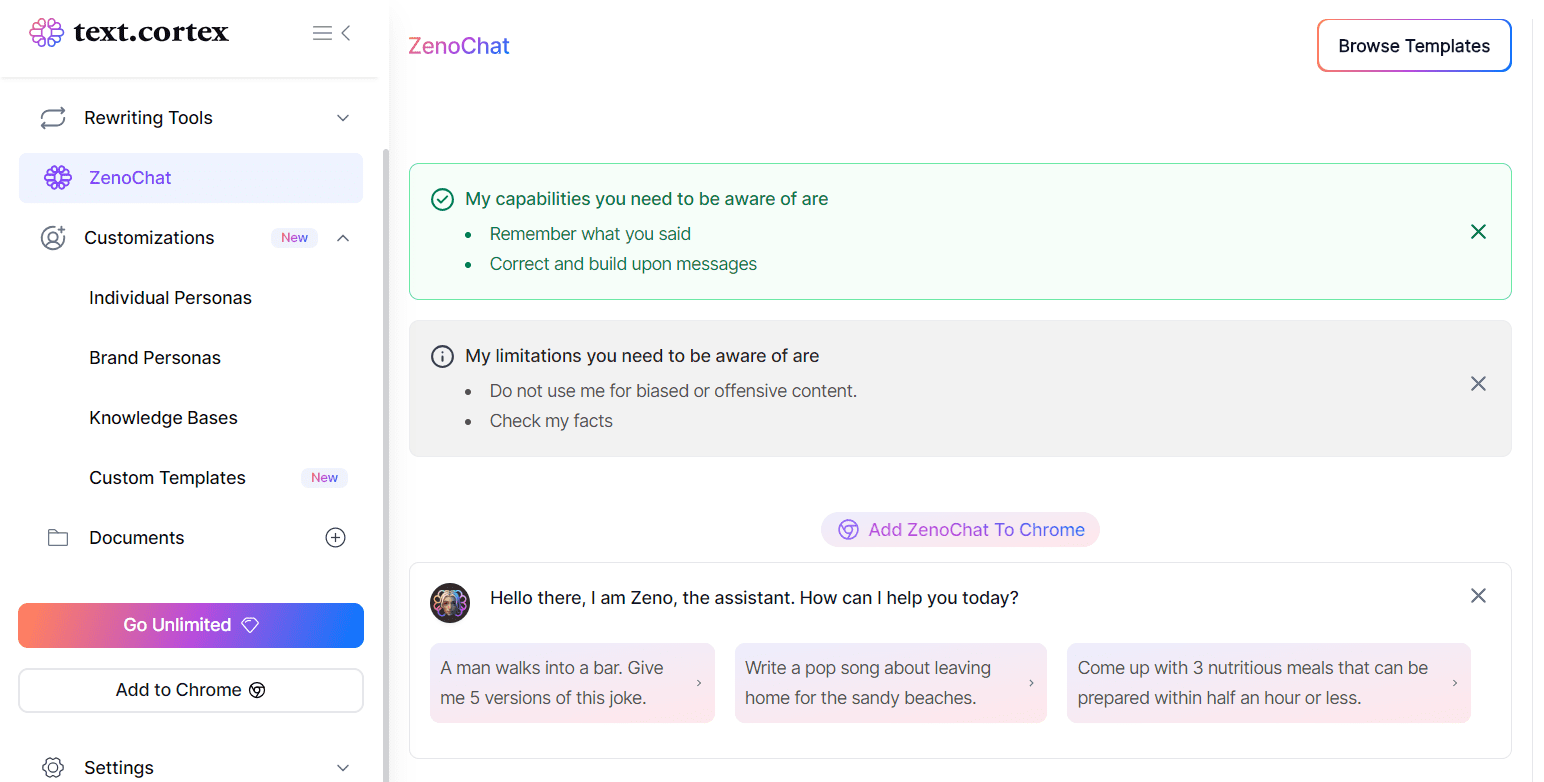1544x782 pixels.
Task: Open Knowledge Bases
Action: click(x=163, y=417)
